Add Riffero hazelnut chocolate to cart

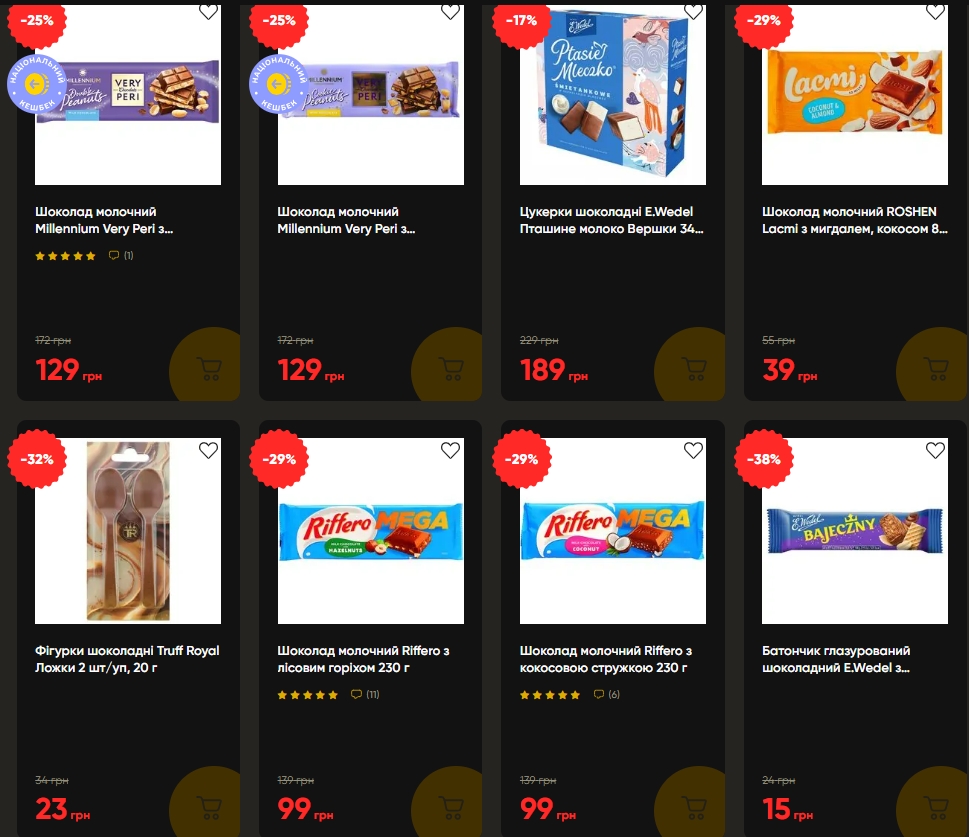point(451,805)
